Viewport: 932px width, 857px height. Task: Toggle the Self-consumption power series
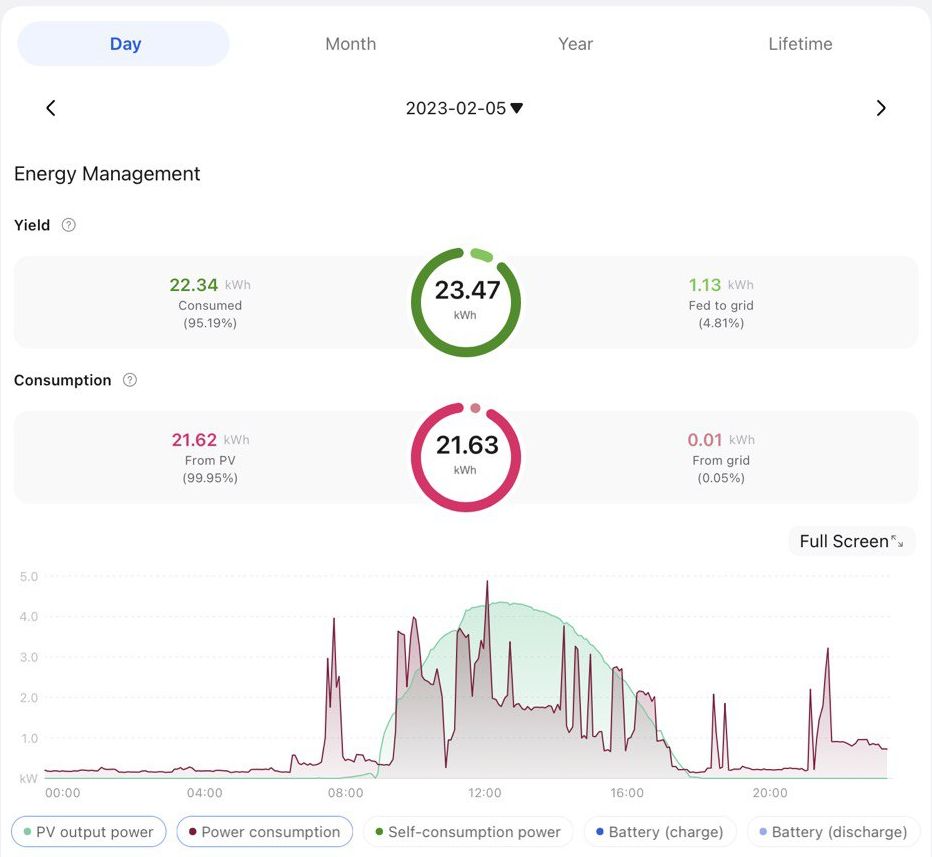point(468,832)
